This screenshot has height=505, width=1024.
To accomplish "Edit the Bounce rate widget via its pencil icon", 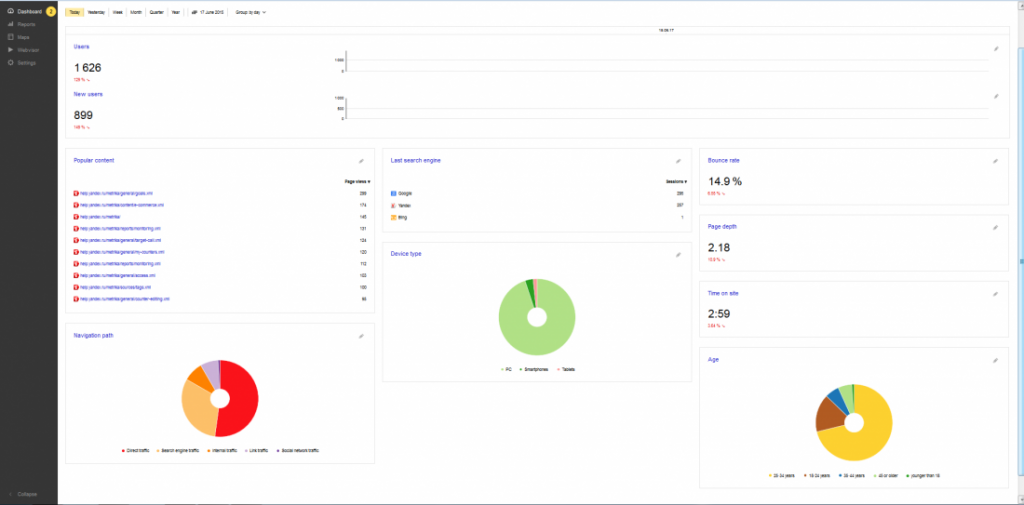I will click(x=995, y=161).
